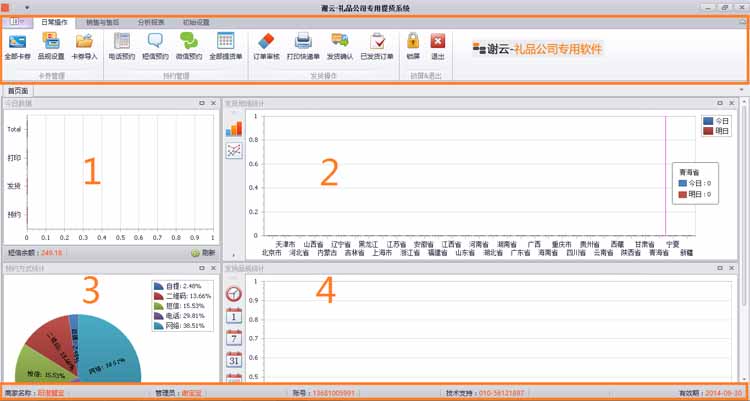Close the bottom-right chart panel
The width and height of the screenshot is (750, 401).
pos(731,268)
